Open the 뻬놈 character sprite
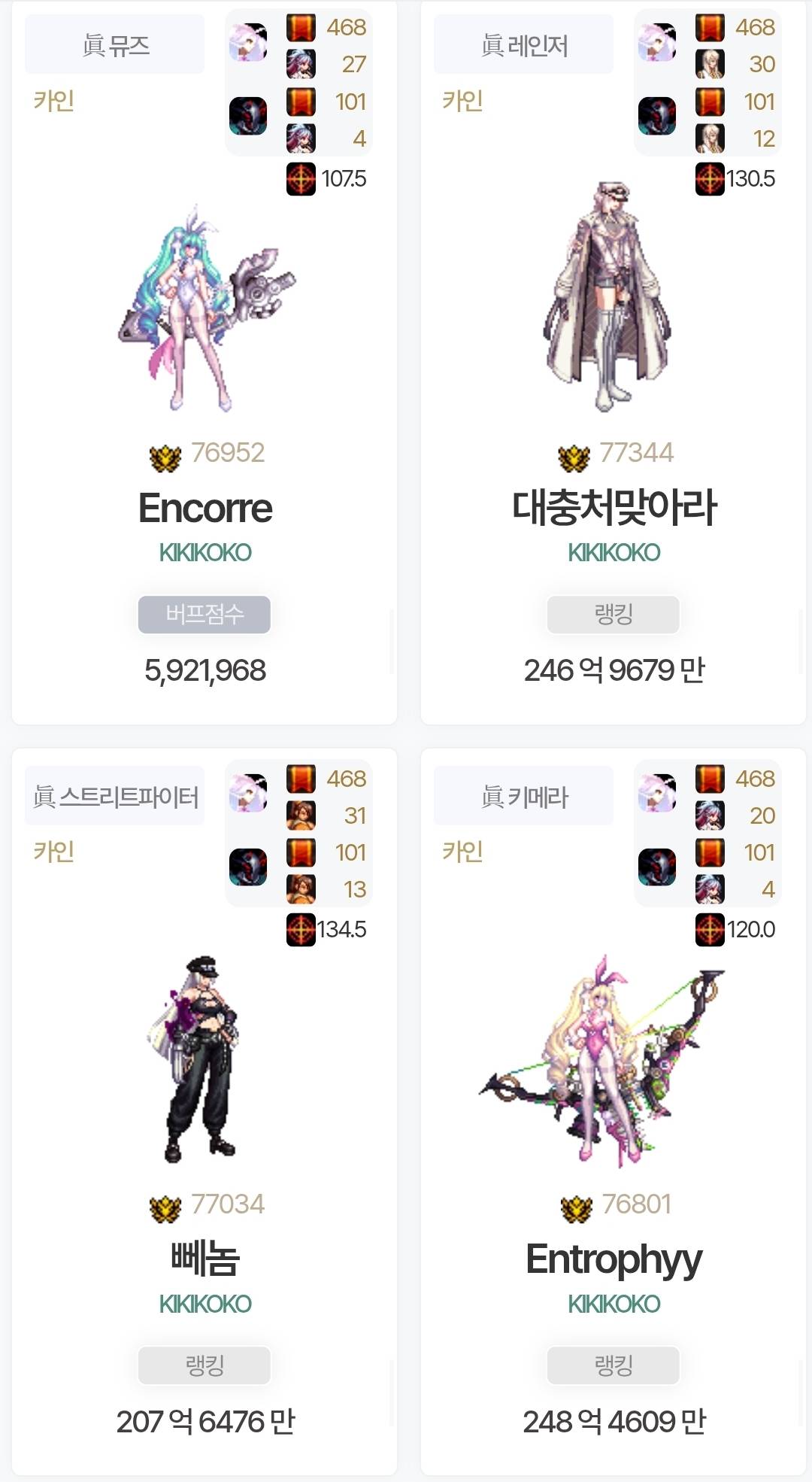 pos(194,1059)
